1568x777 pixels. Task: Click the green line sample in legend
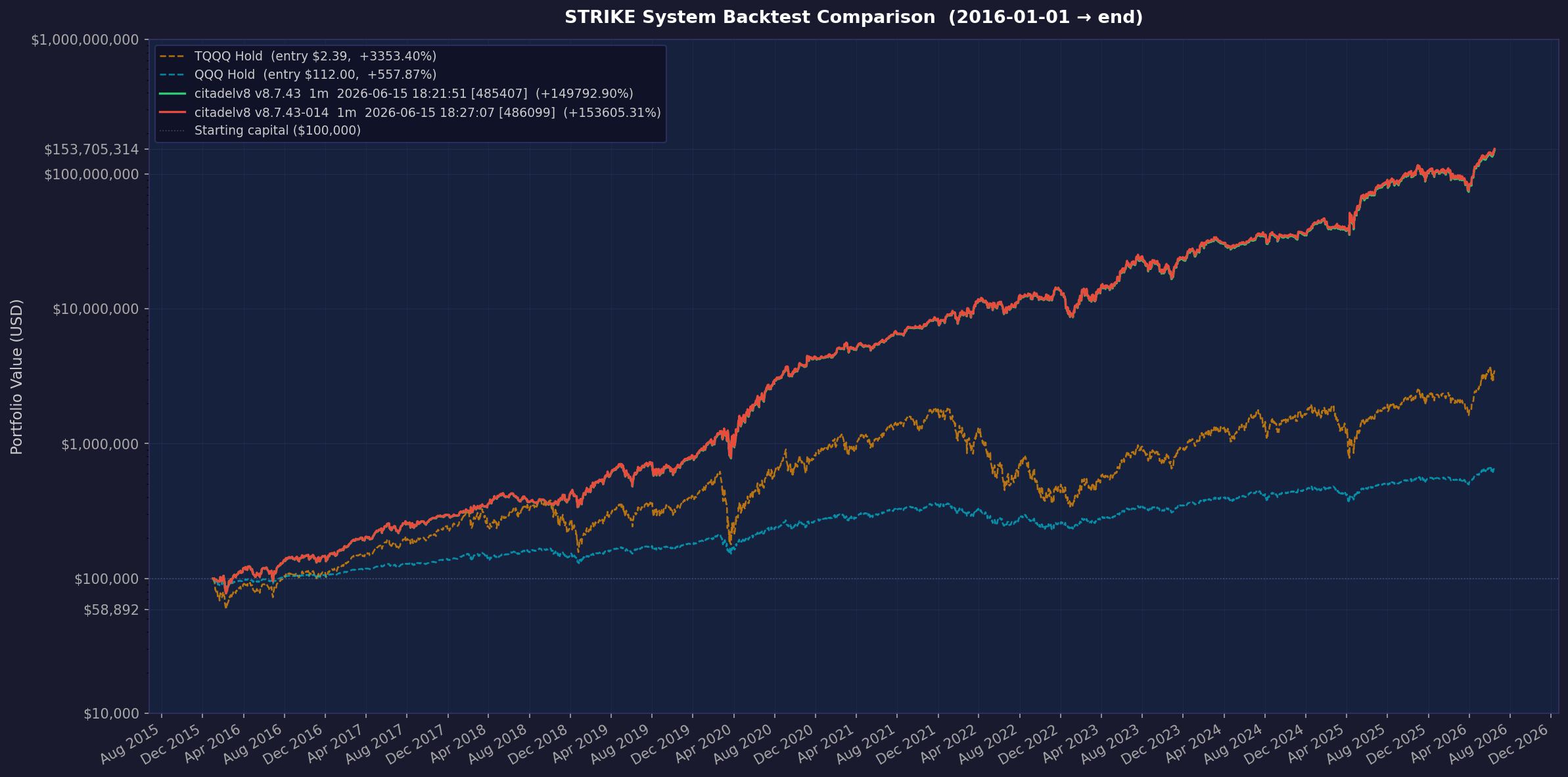click(x=172, y=94)
